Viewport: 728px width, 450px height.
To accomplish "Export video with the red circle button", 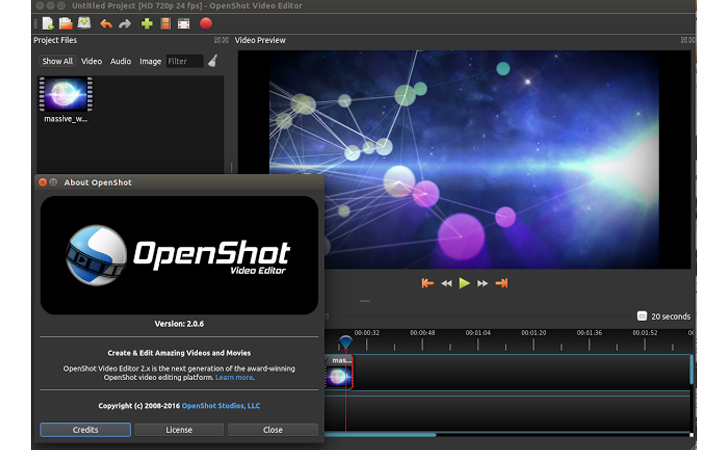I will [206, 23].
